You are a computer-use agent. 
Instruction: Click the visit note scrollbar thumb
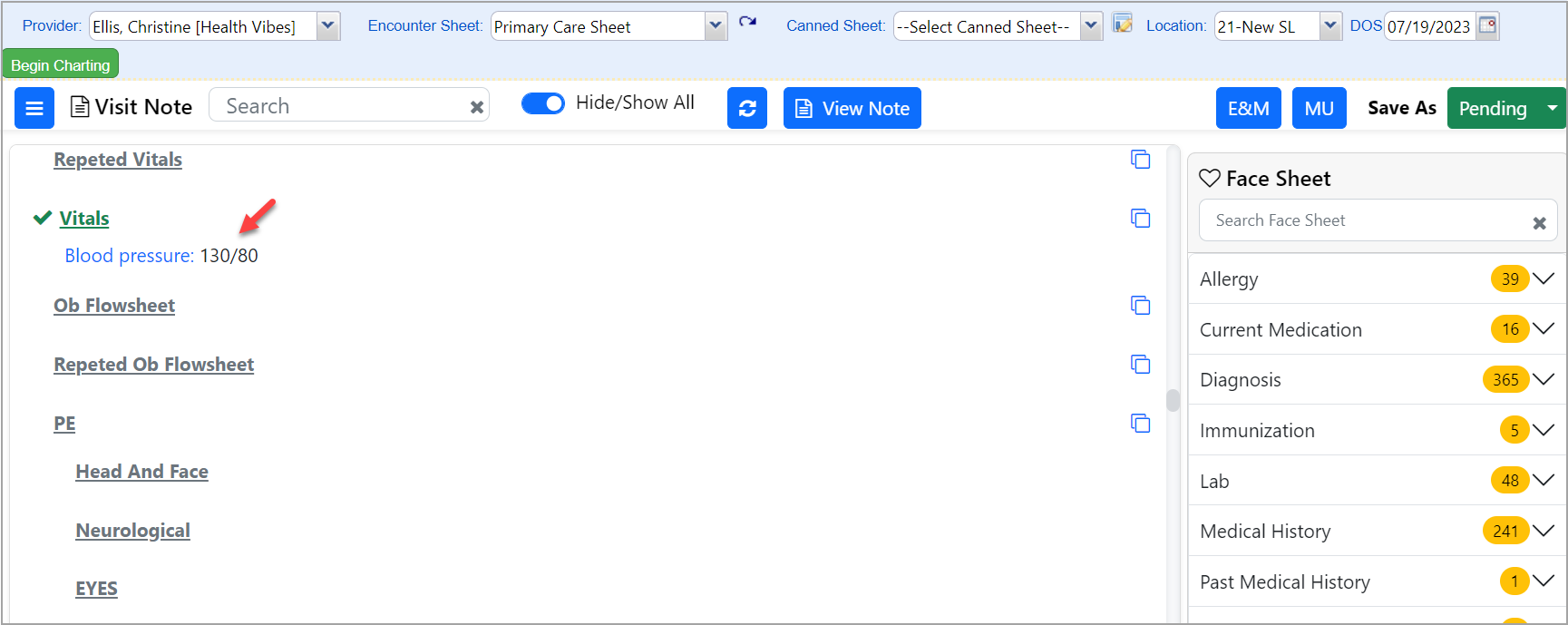1173,400
